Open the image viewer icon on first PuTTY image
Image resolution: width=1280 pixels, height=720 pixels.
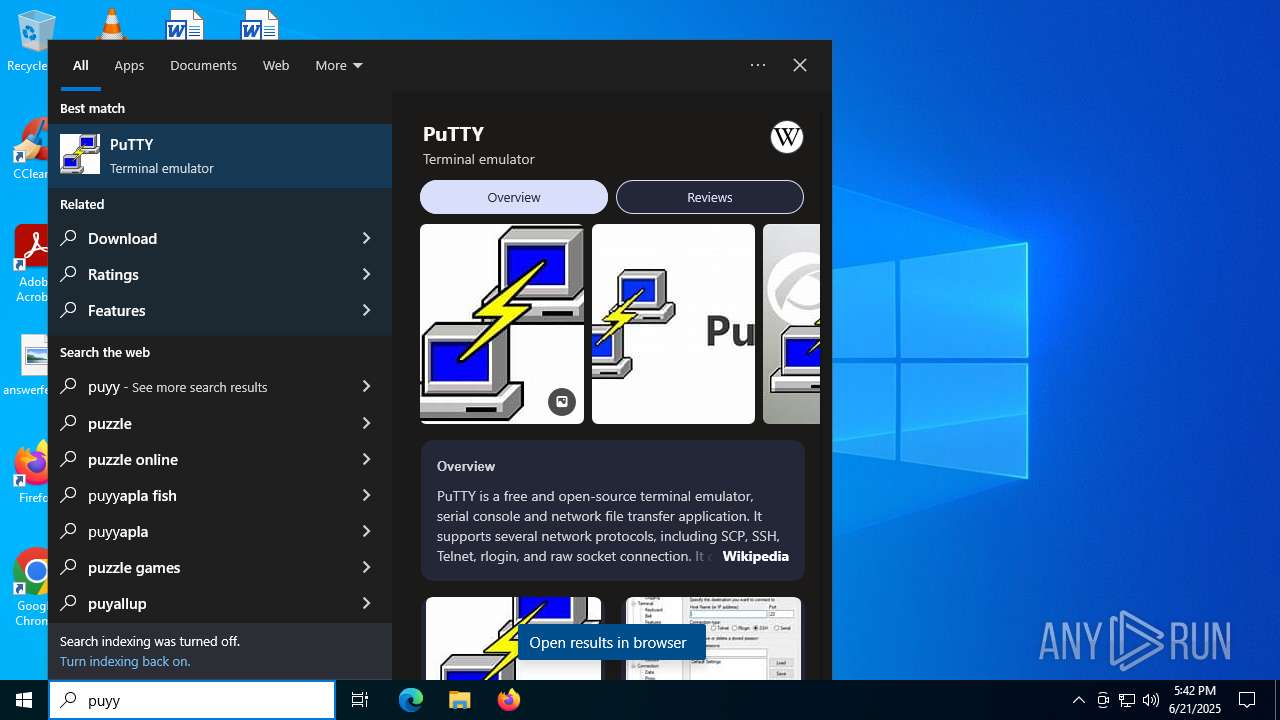[x=562, y=402]
